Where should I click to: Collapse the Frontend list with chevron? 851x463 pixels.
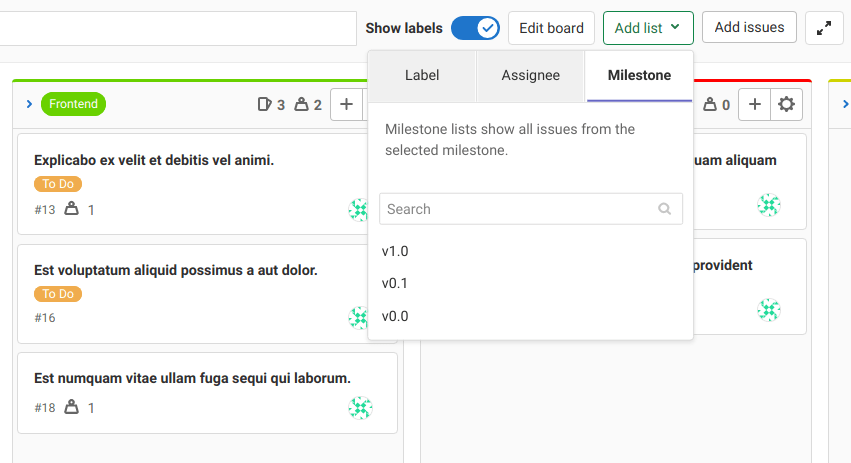point(29,104)
